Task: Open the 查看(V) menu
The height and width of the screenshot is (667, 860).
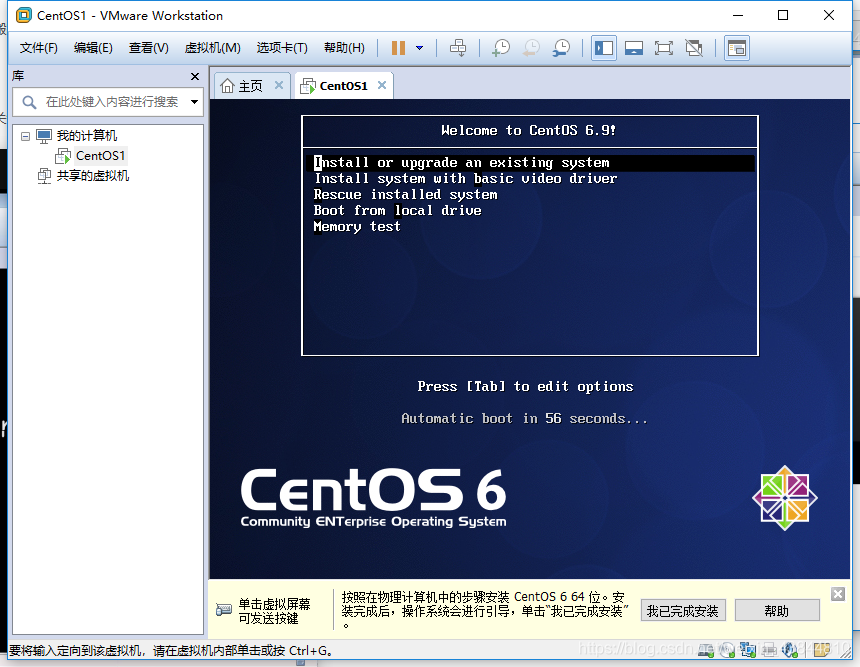Action: (149, 48)
